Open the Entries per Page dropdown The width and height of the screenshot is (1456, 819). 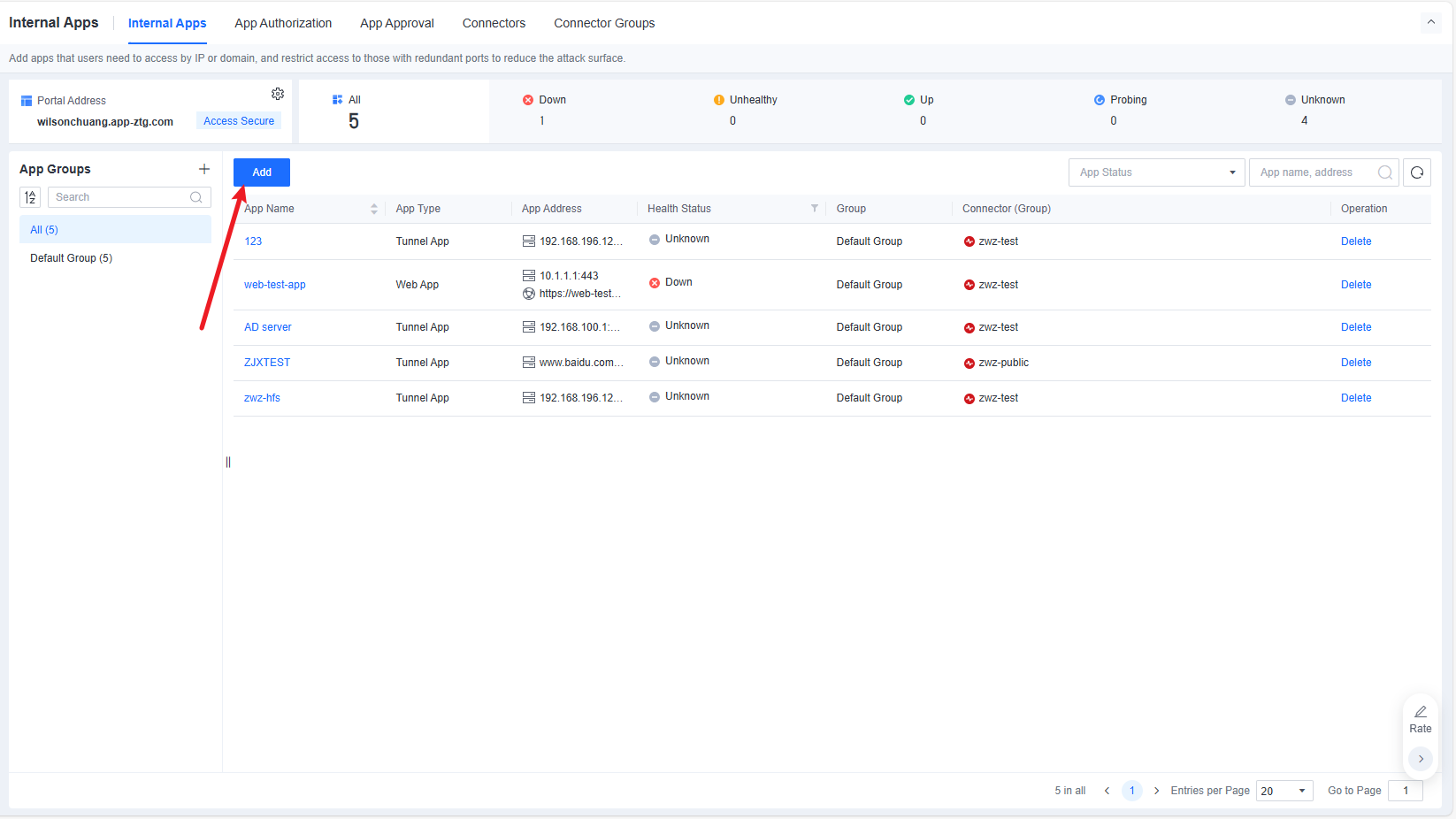[1284, 791]
